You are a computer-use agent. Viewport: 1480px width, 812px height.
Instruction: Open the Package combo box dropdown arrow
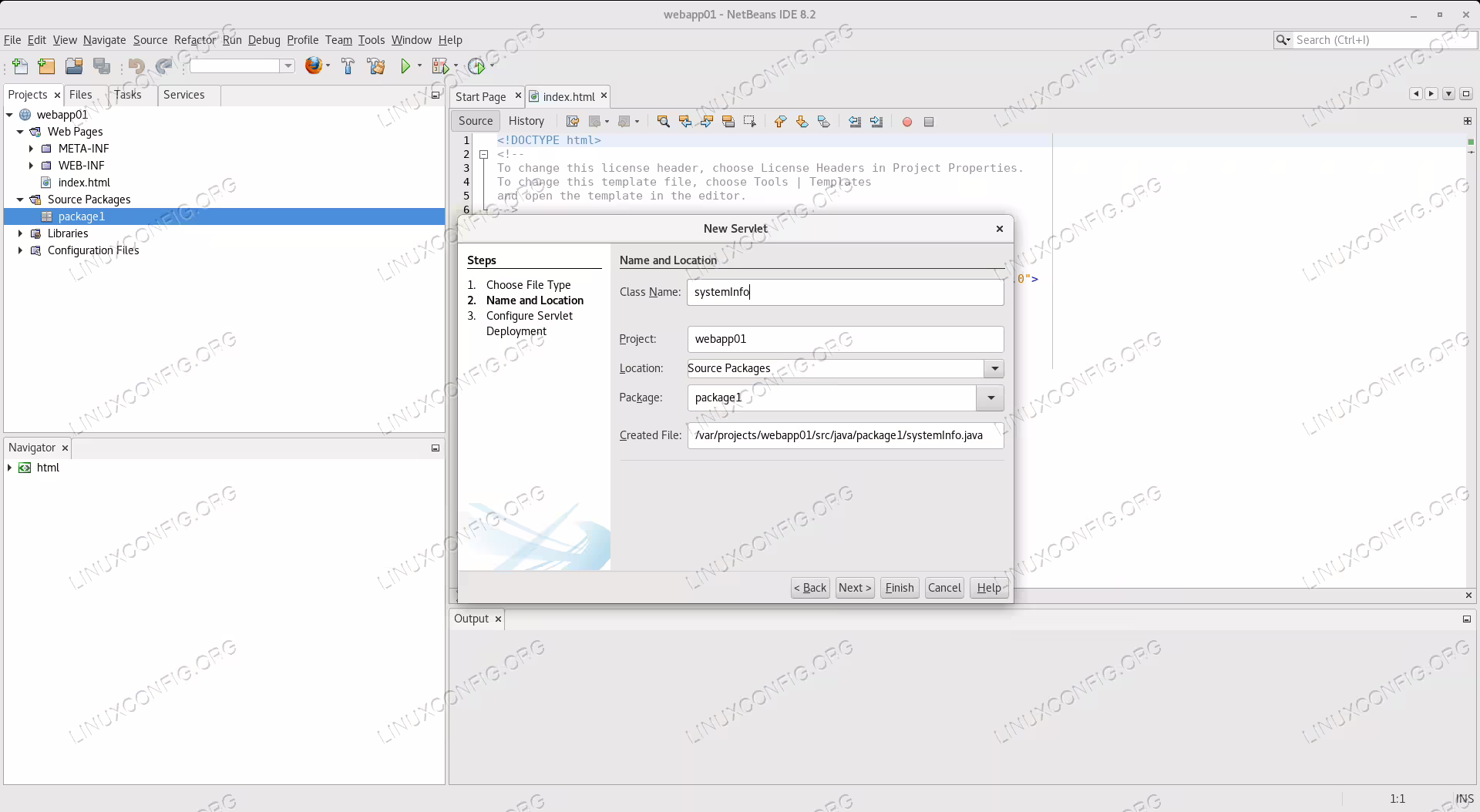(x=991, y=398)
